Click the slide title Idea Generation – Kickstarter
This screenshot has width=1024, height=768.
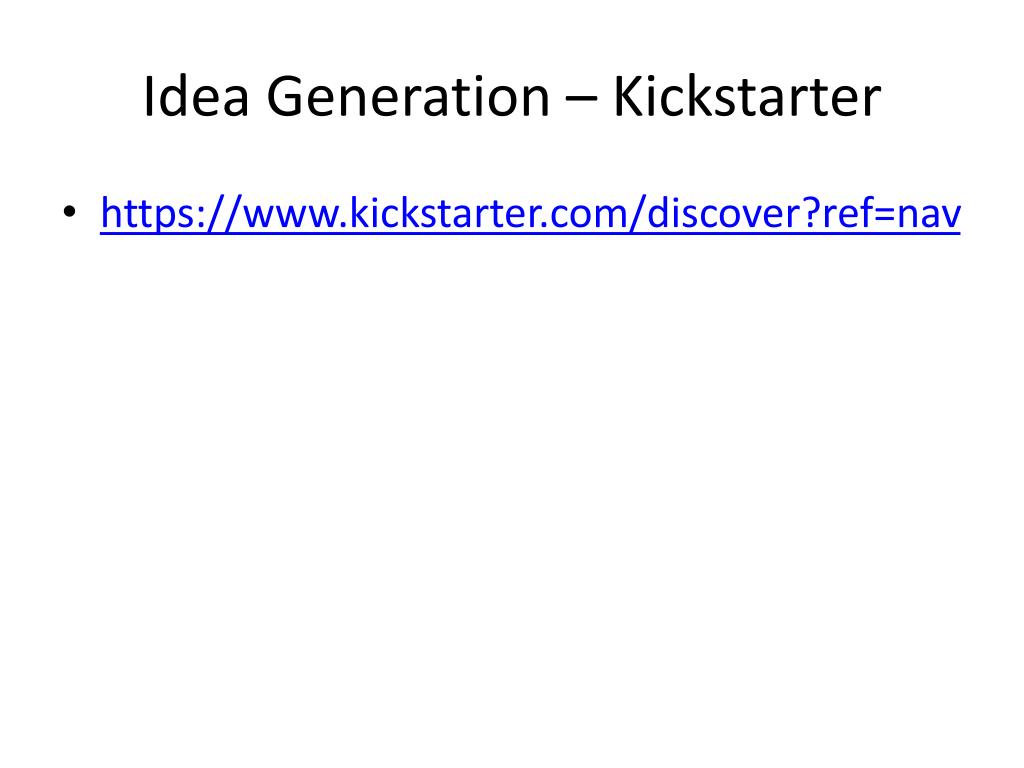click(512, 97)
